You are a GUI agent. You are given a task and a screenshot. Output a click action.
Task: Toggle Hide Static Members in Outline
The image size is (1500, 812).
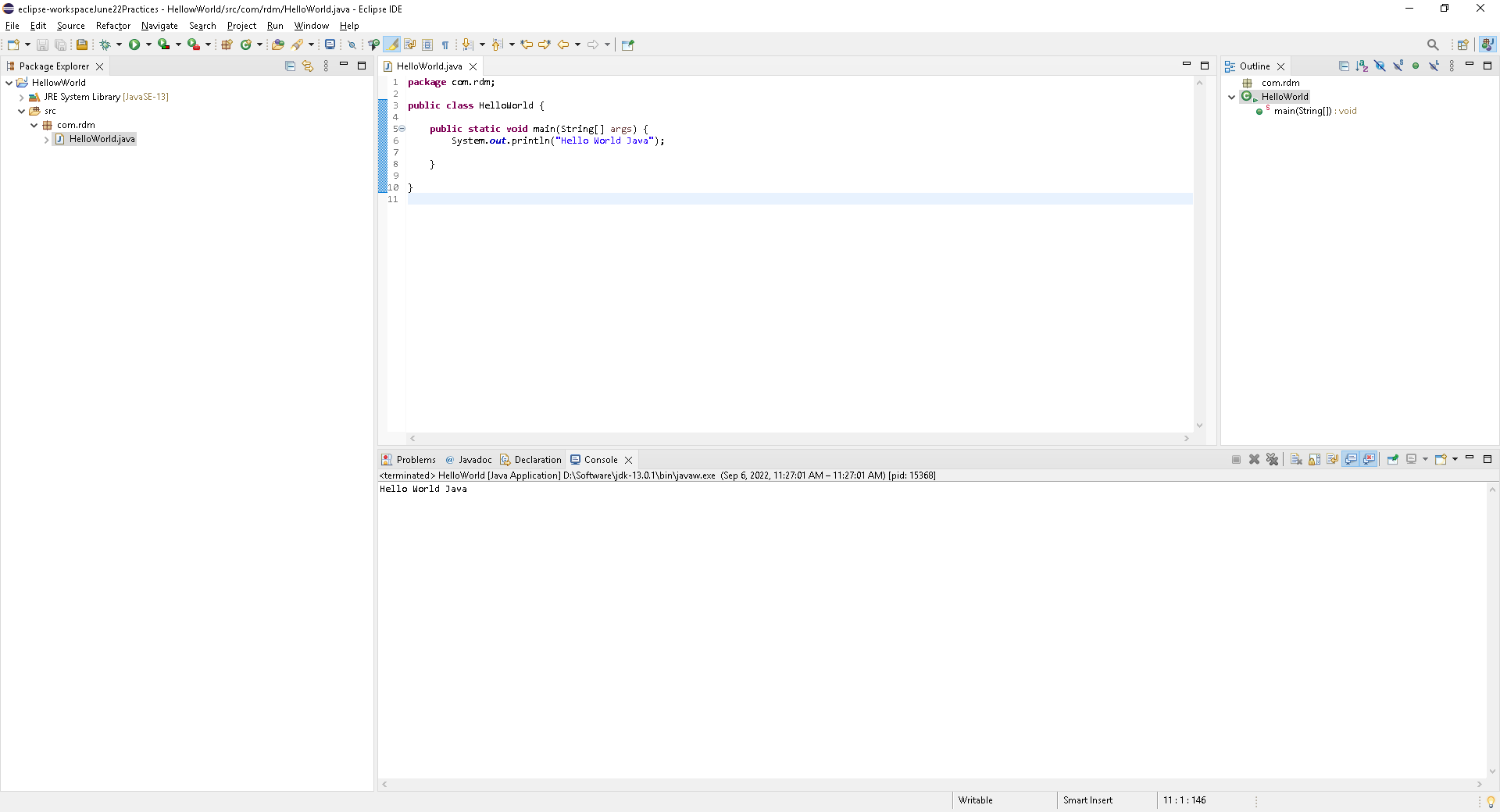tap(1398, 66)
